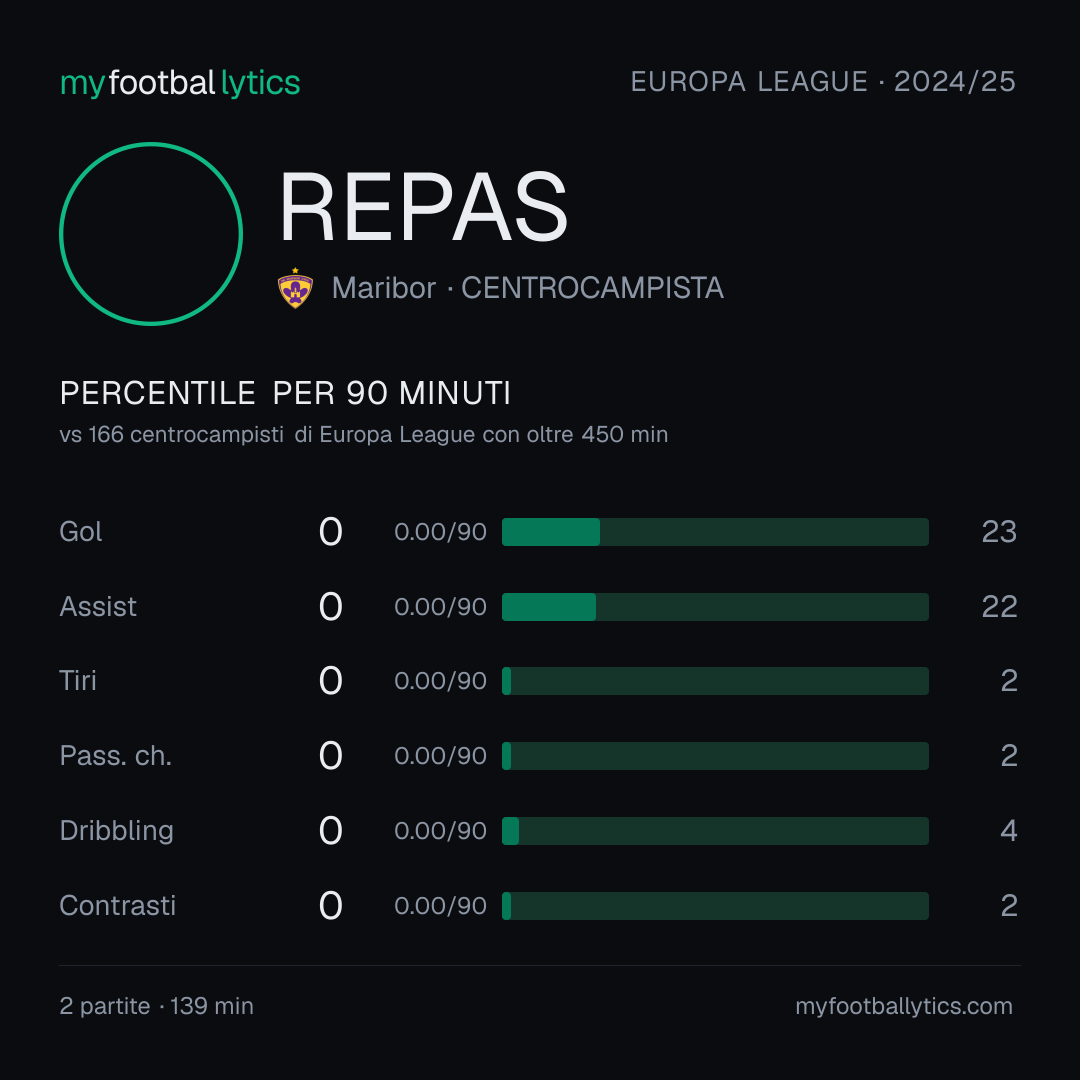
Task: Click the myfootballytics logo
Action: click(x=180, y=83)
